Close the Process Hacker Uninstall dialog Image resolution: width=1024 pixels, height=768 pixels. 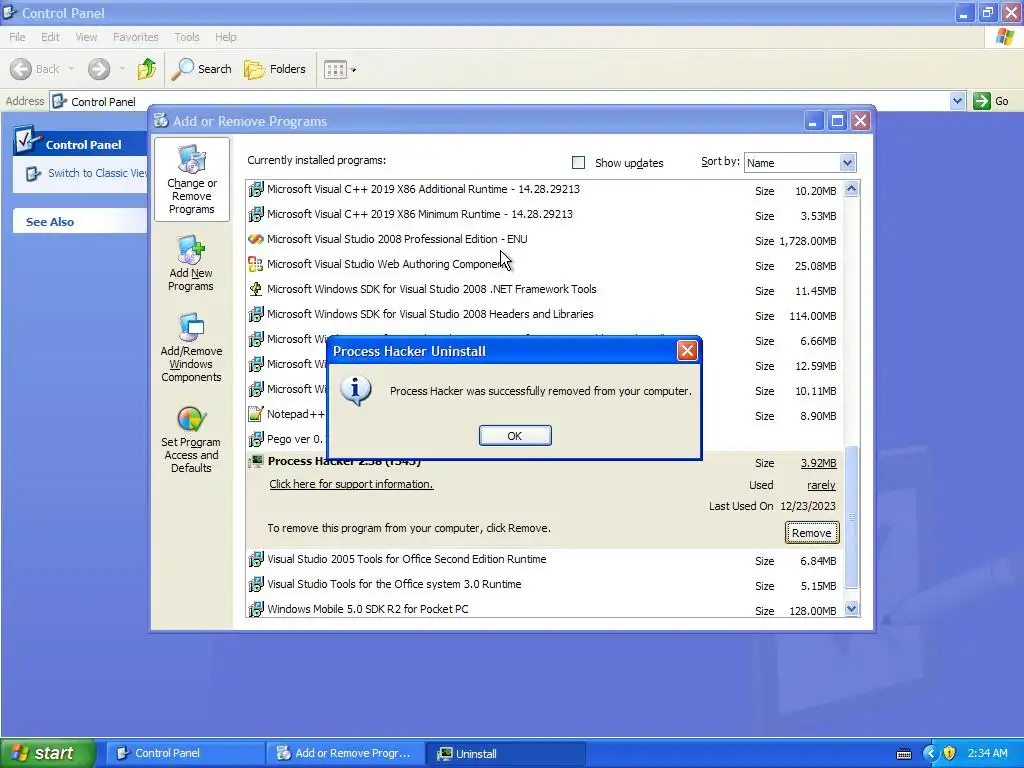coord(686,351)
